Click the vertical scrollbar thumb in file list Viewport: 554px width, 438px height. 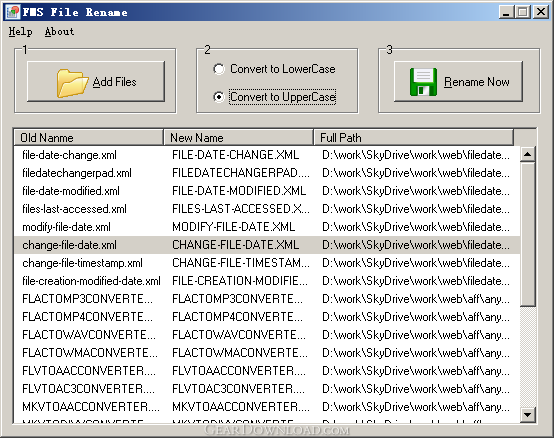pos(528,234)
